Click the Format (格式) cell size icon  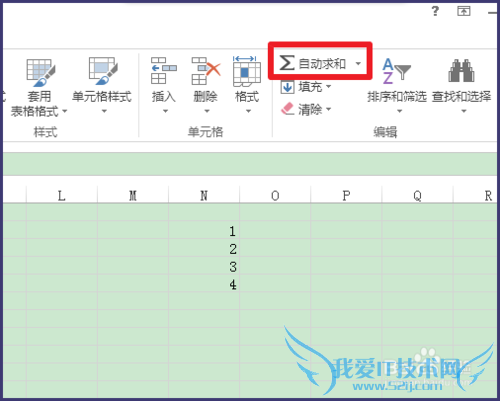pos(247,71)
